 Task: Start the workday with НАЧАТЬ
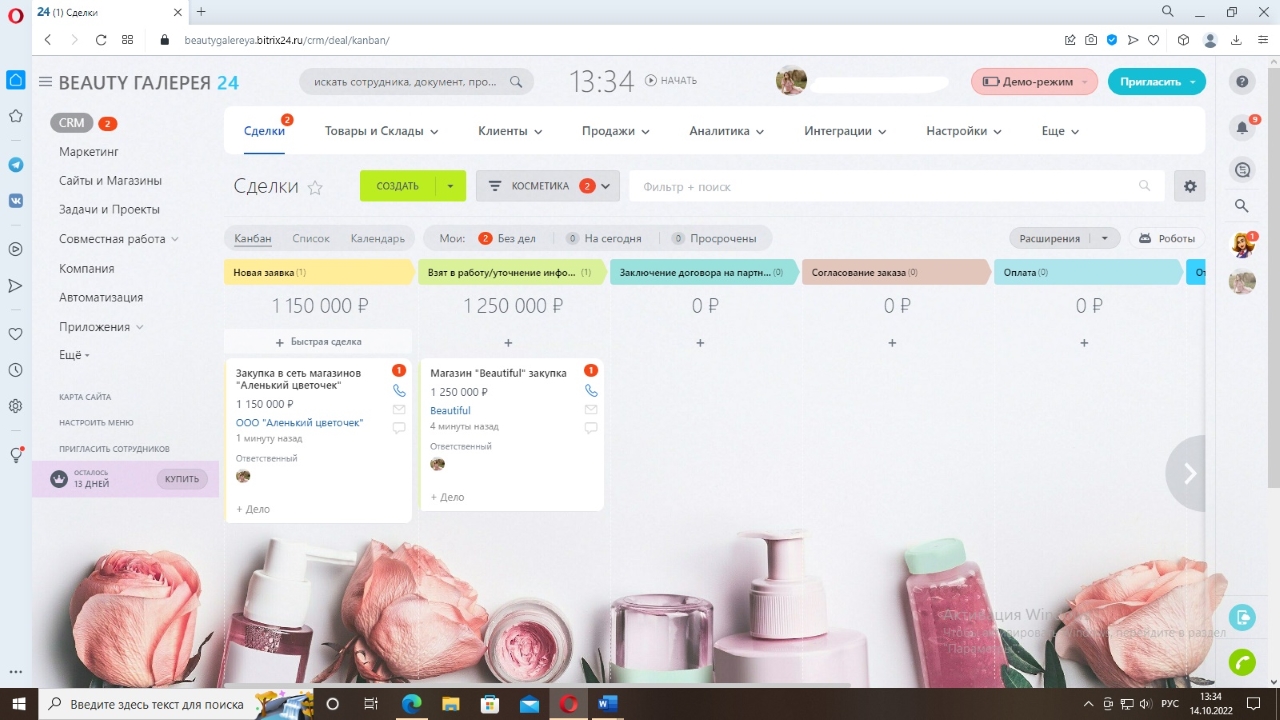pyautogui.click(x=671, y=81)
